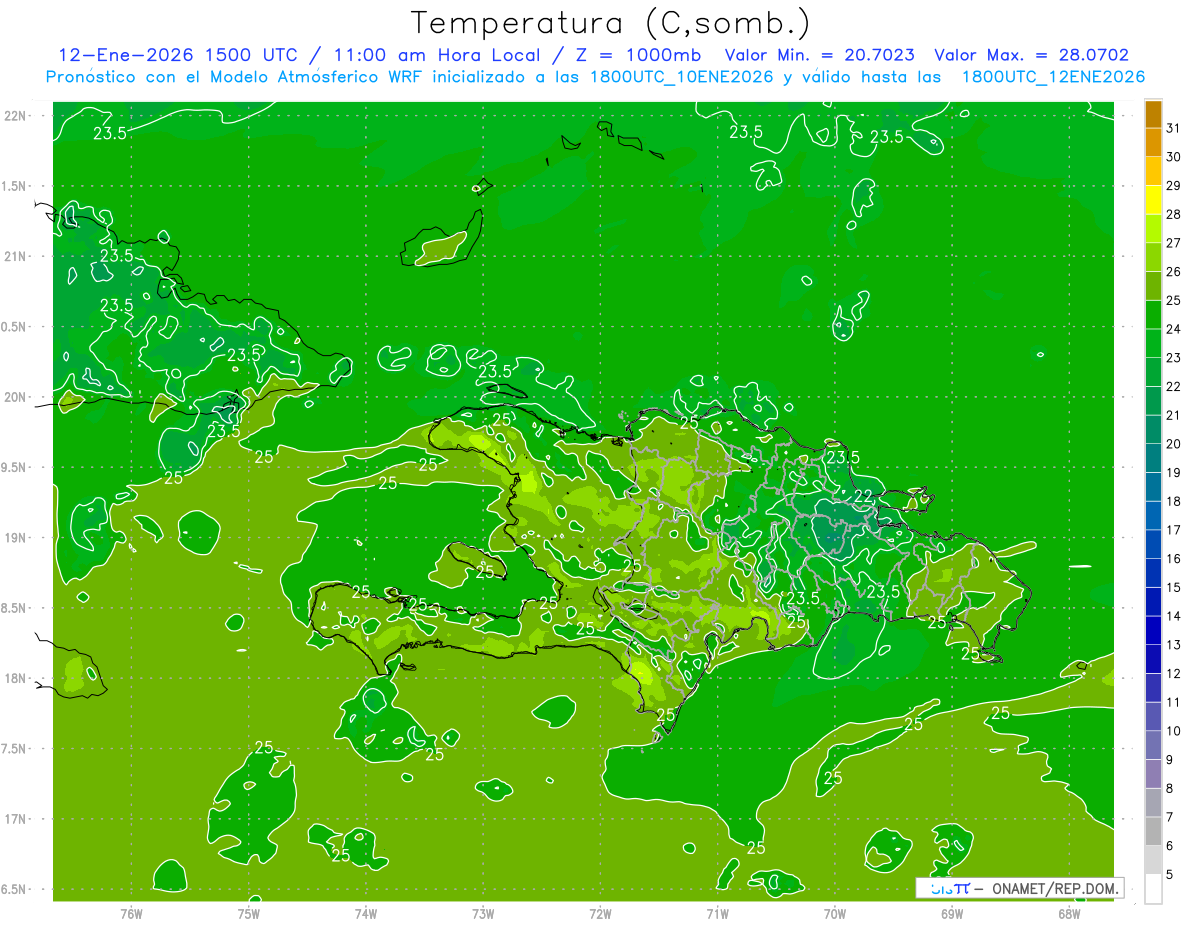Viewport: 1200px width, 927px height.
Task: Click the "5" legend scale label
Action: pyautogui.click(x=1170, y=875)
